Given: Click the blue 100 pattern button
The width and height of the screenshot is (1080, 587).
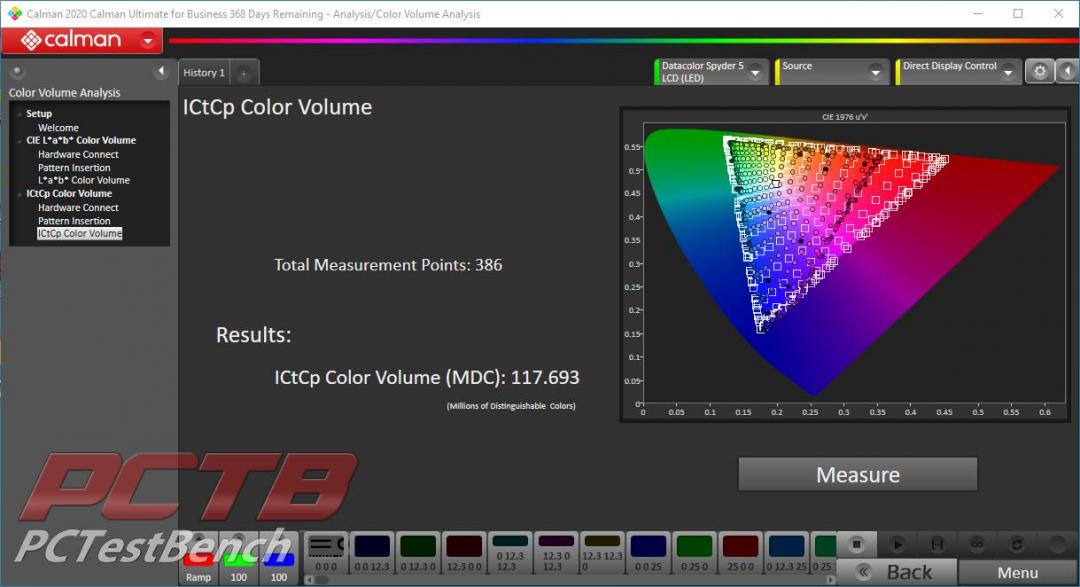Looking at the screenshot, I should 279,559.
